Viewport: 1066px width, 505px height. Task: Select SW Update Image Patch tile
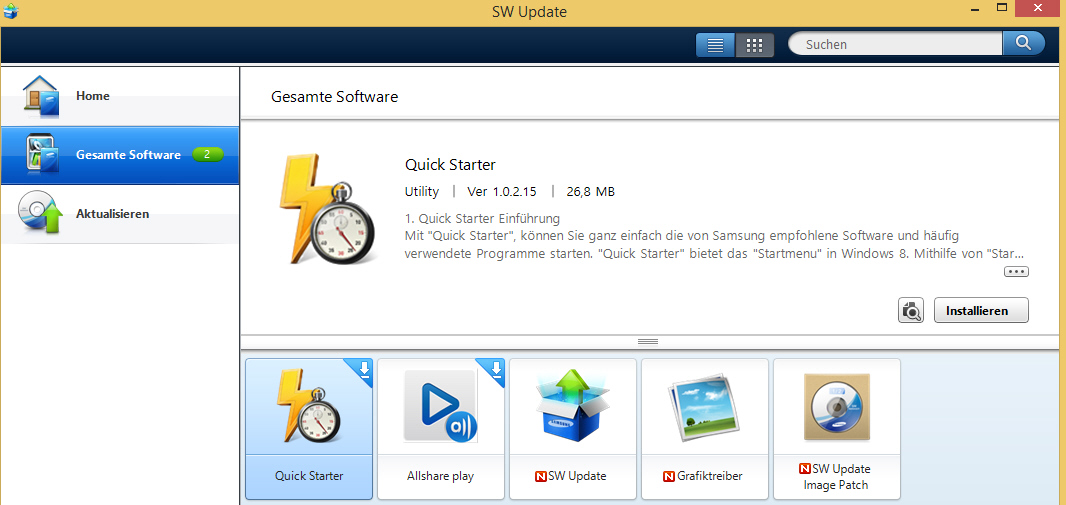point(837,429)
